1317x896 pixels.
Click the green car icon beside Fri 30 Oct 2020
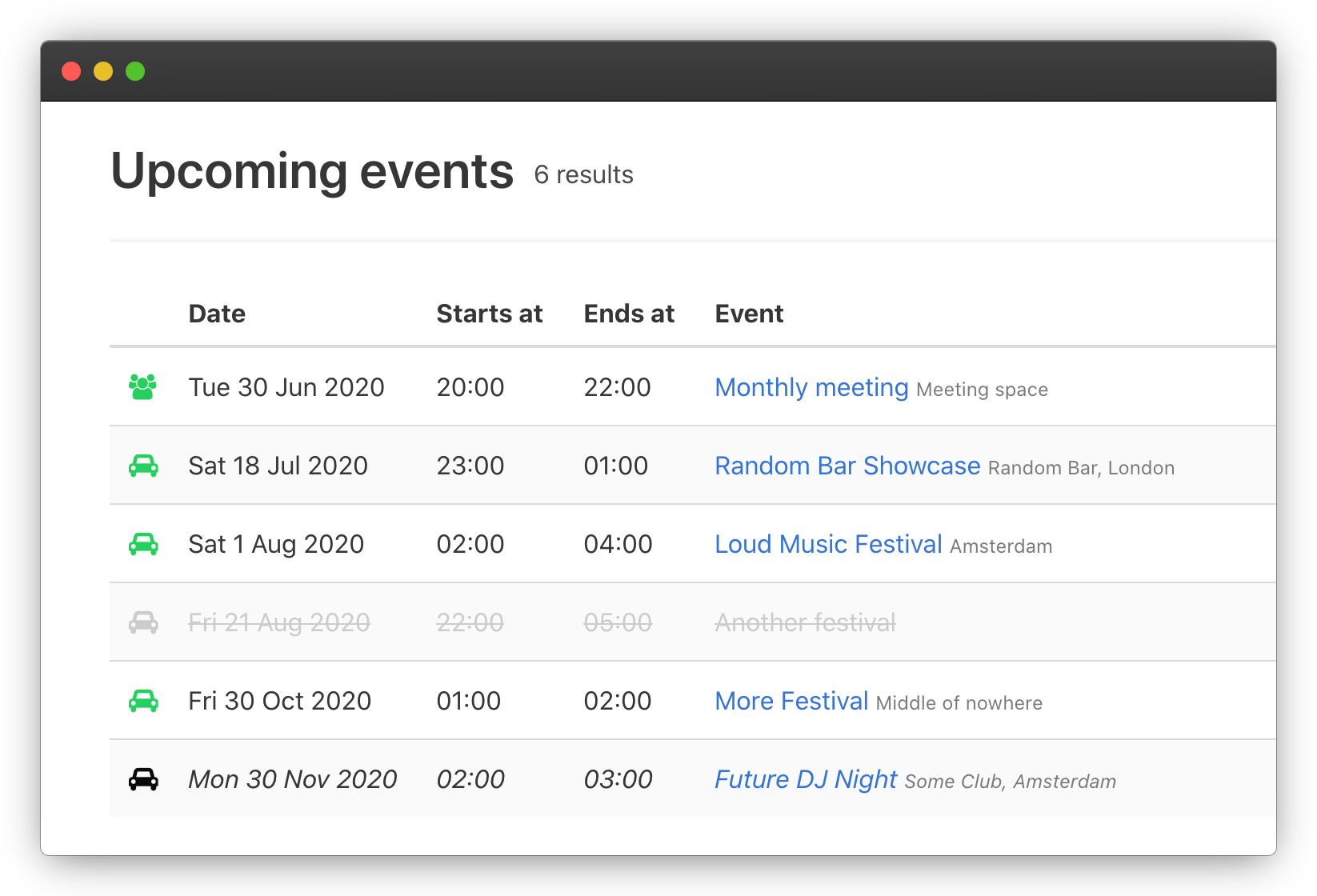coord(143,701)
